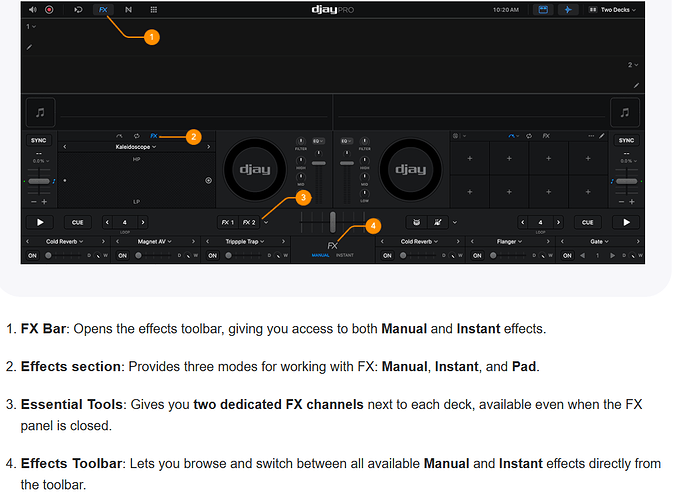Click the target icon in the FX pad

[x=209, y=180]
